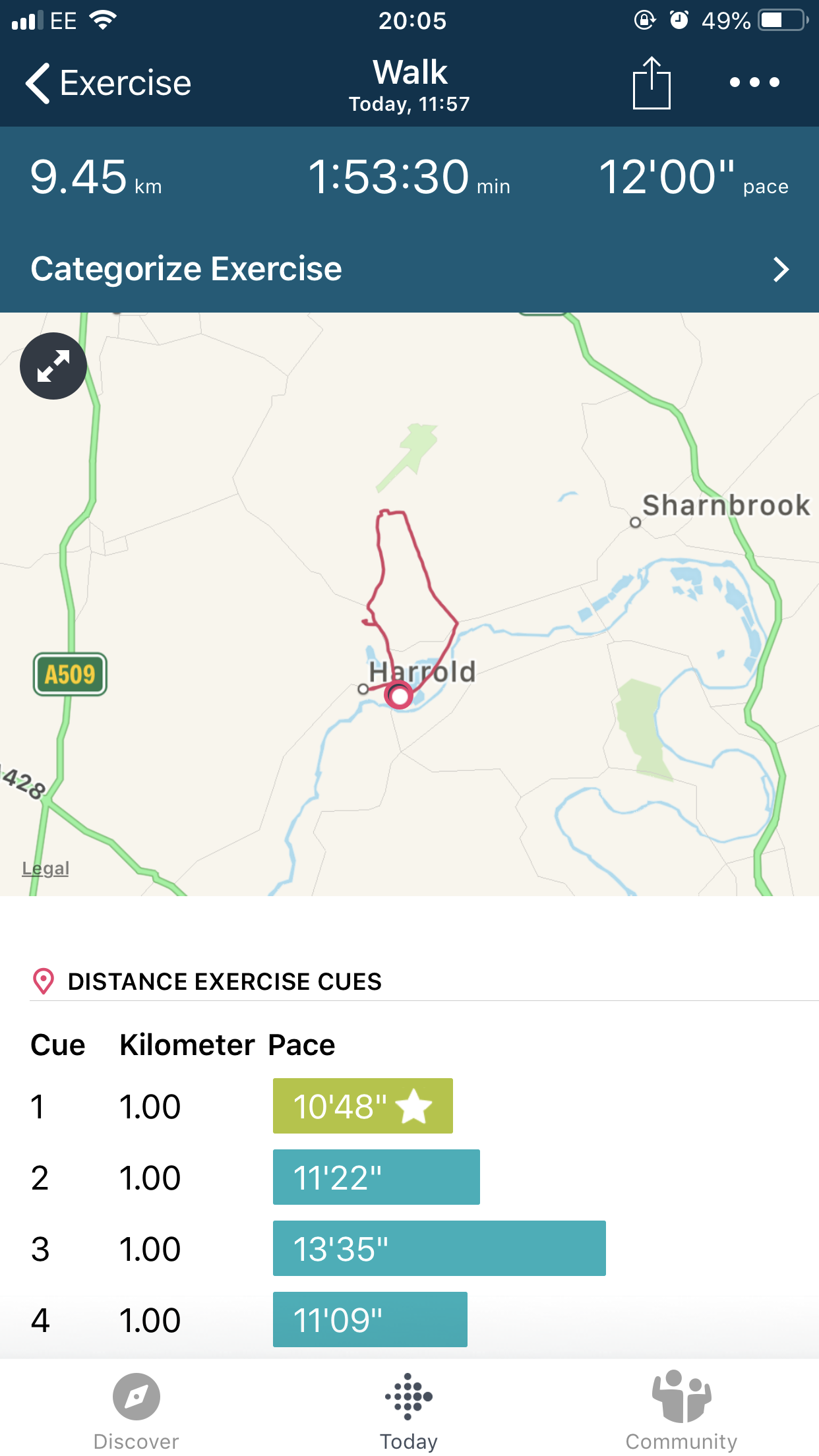Screen dimensions: 819x1456
Task: Tap the 9.45 km distance stat
Action: tap(96, 178)
